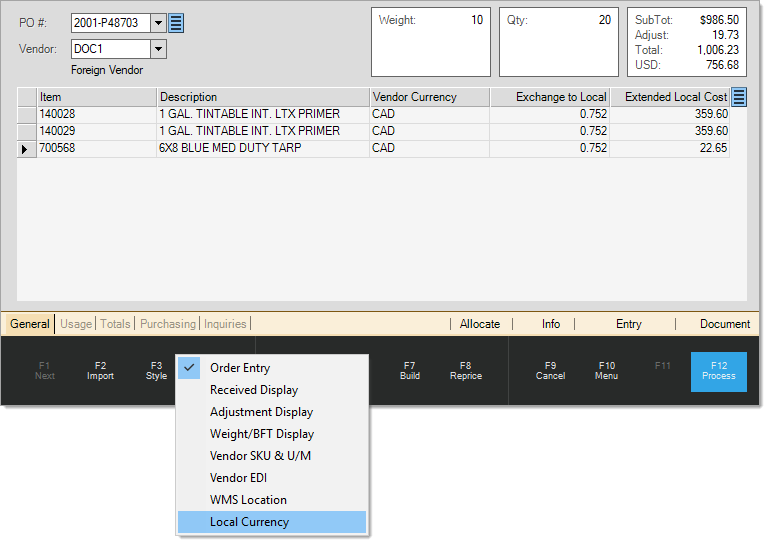Click the Item column header

coord(97,97)
